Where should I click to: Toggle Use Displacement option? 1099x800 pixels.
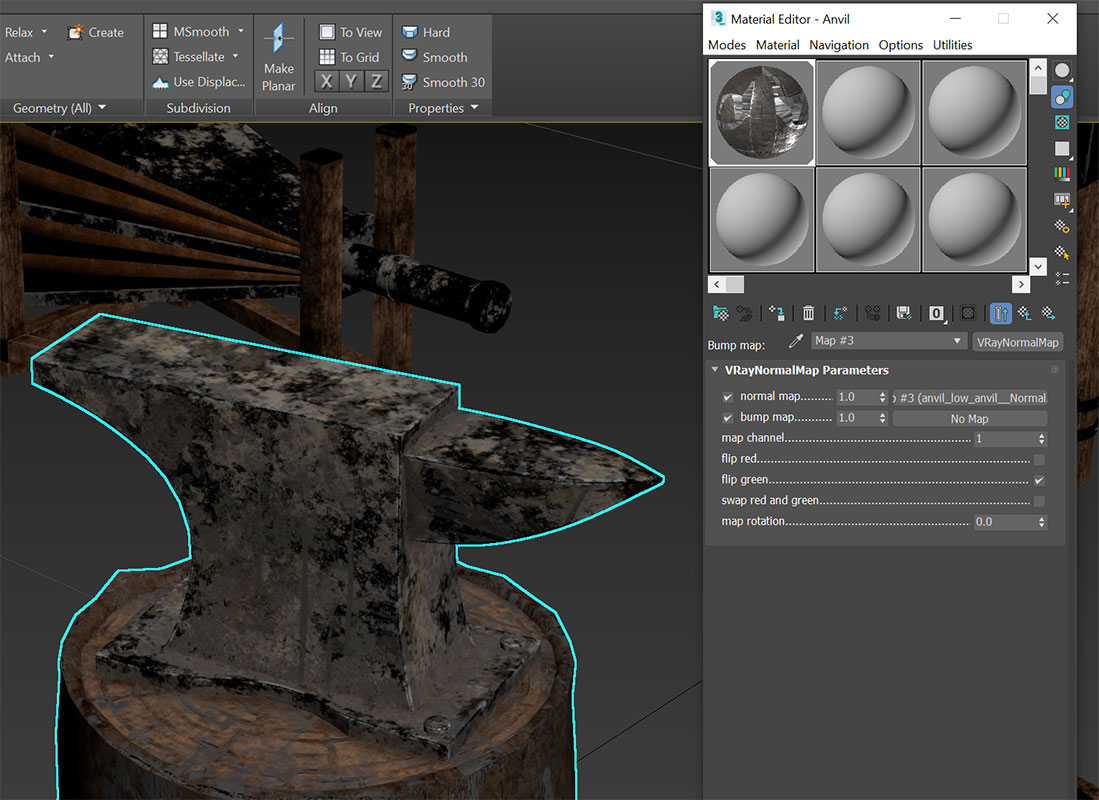tap(199, 82)
